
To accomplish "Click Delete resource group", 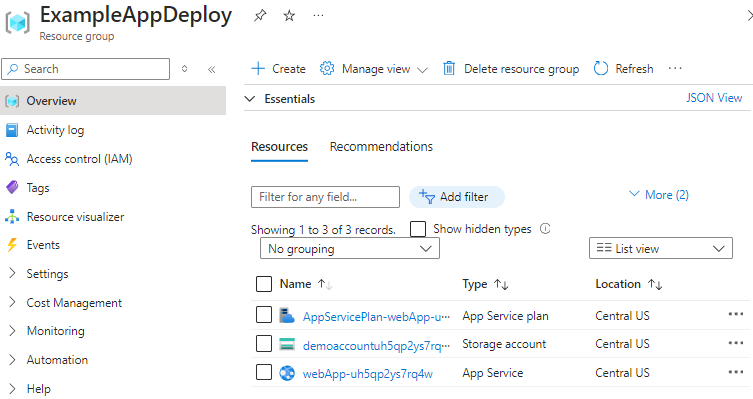I will [511, 69].
